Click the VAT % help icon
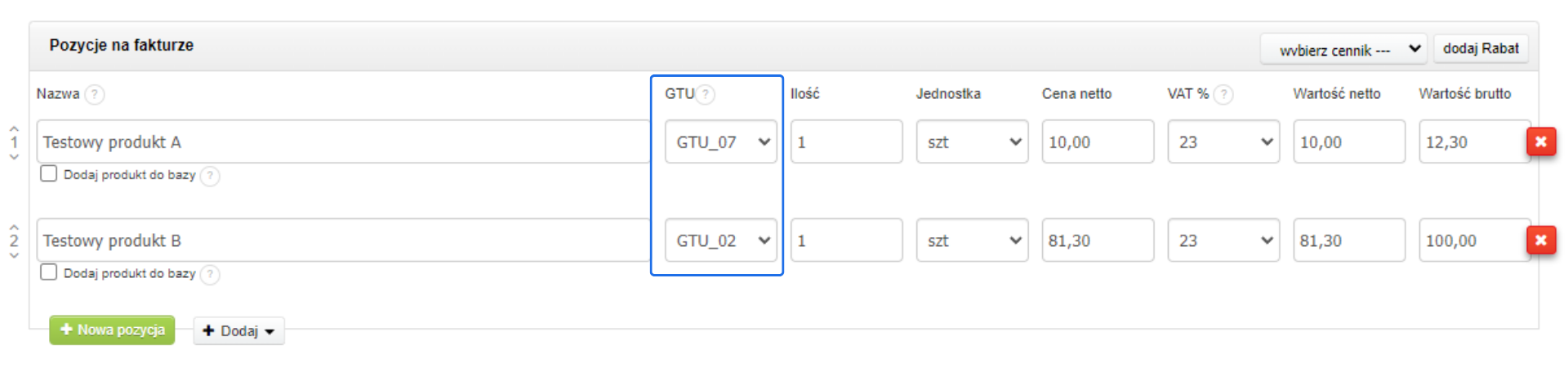This screenshot has width=1568, height=368. pyautogui.click(x=1223, y=94)
